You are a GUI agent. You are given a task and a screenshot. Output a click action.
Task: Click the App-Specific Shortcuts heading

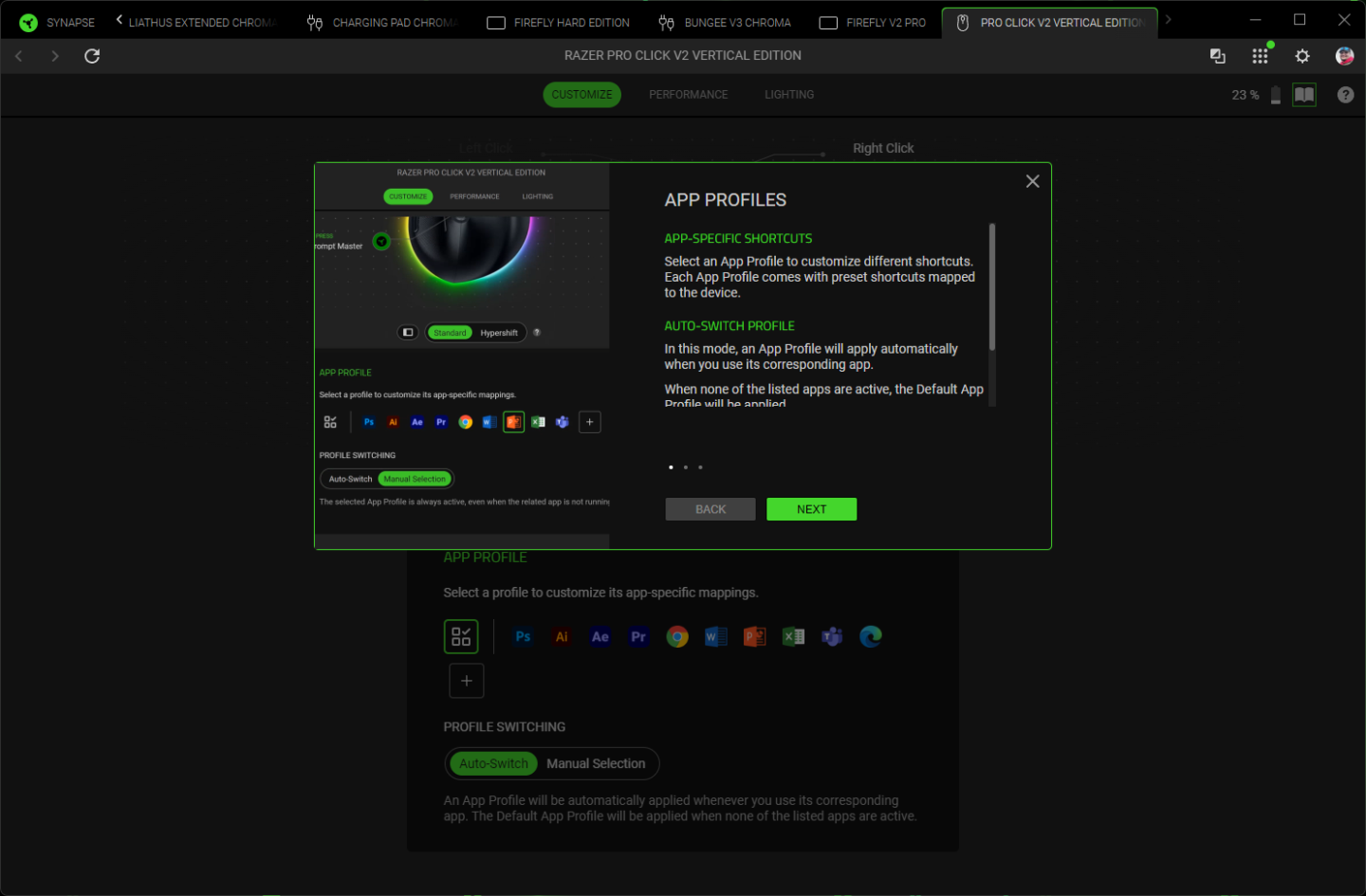click(x=738, y=239)
